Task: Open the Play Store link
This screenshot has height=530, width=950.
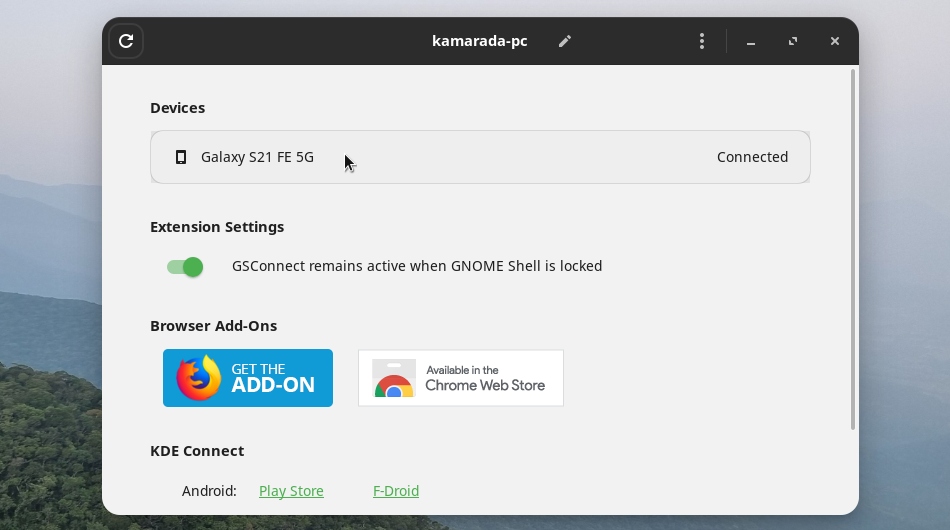Action: pos(291,491)
